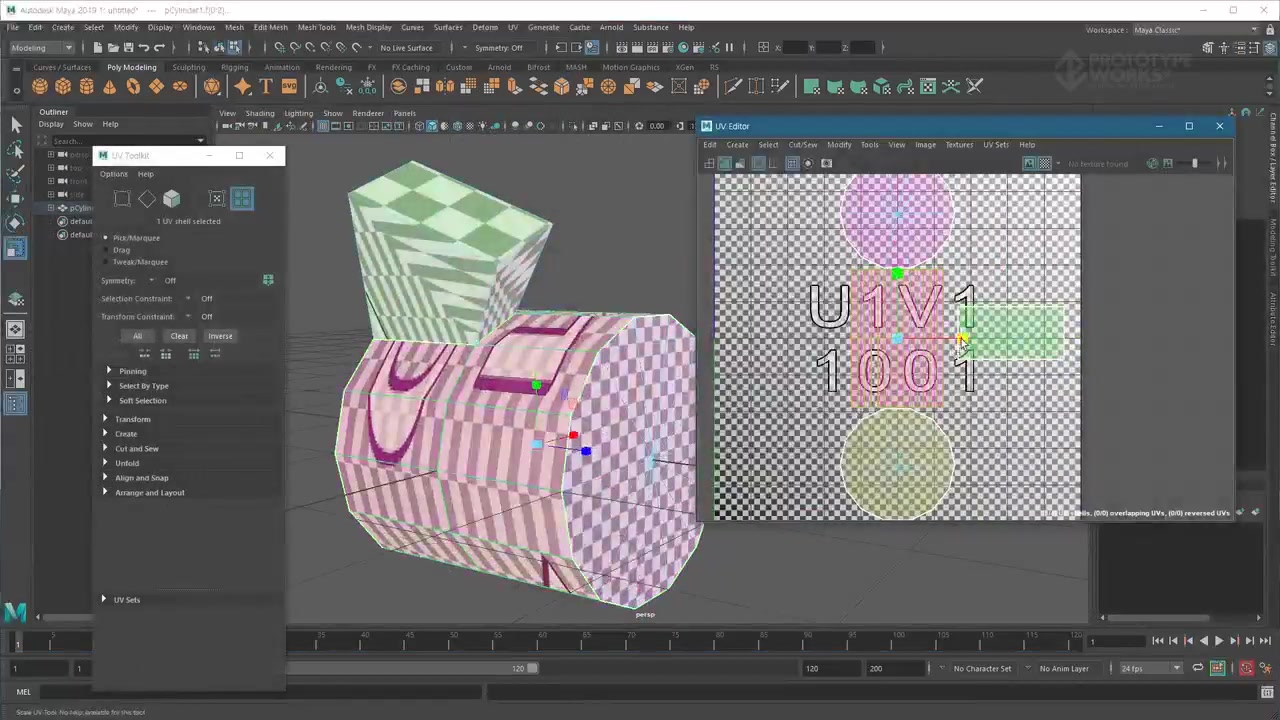Click the Select tool arrow in toolbox
The width and height of the screenshot is (1280, 720).
(x=15, y=124)
